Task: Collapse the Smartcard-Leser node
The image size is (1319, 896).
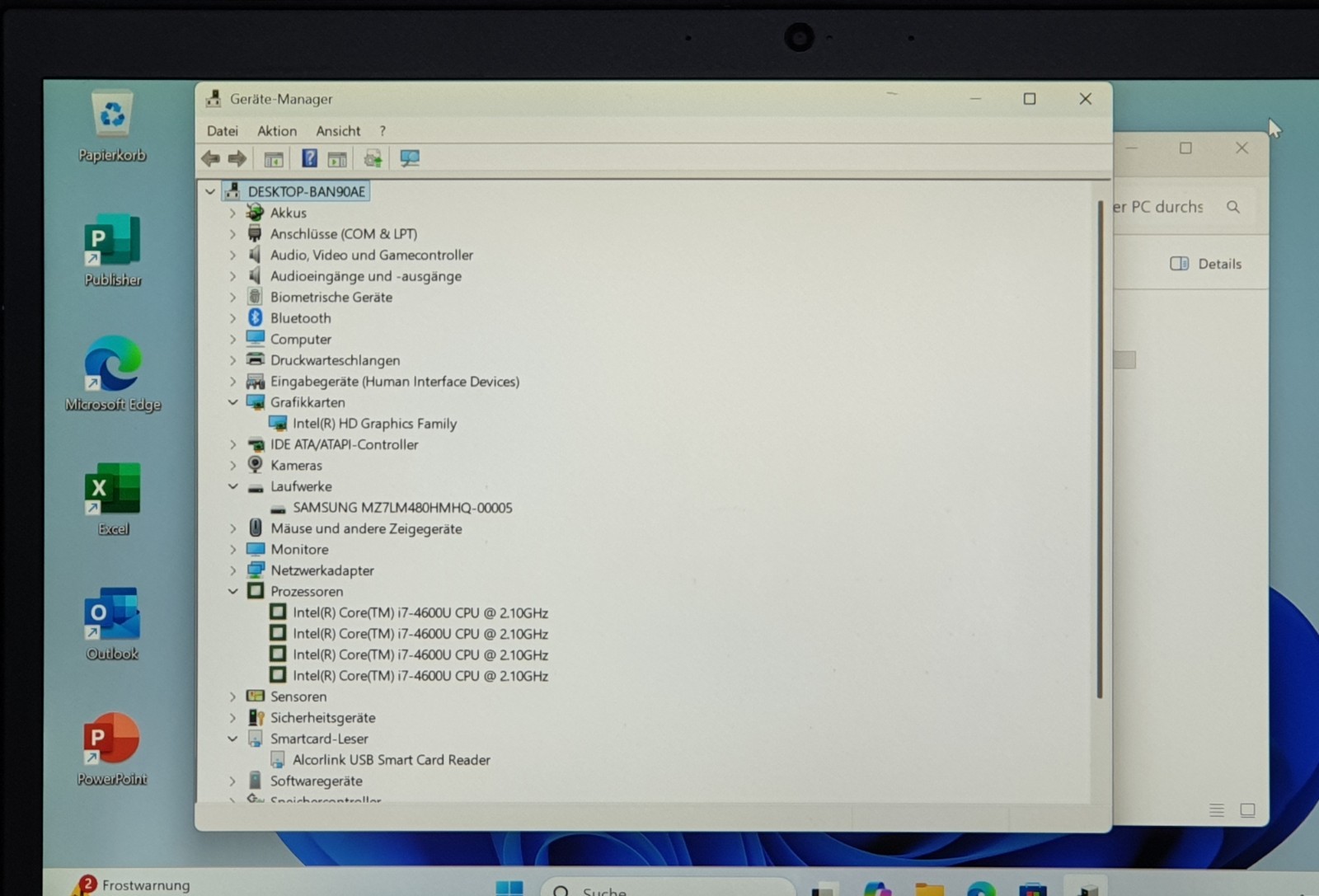Action: tap(232, 739)
